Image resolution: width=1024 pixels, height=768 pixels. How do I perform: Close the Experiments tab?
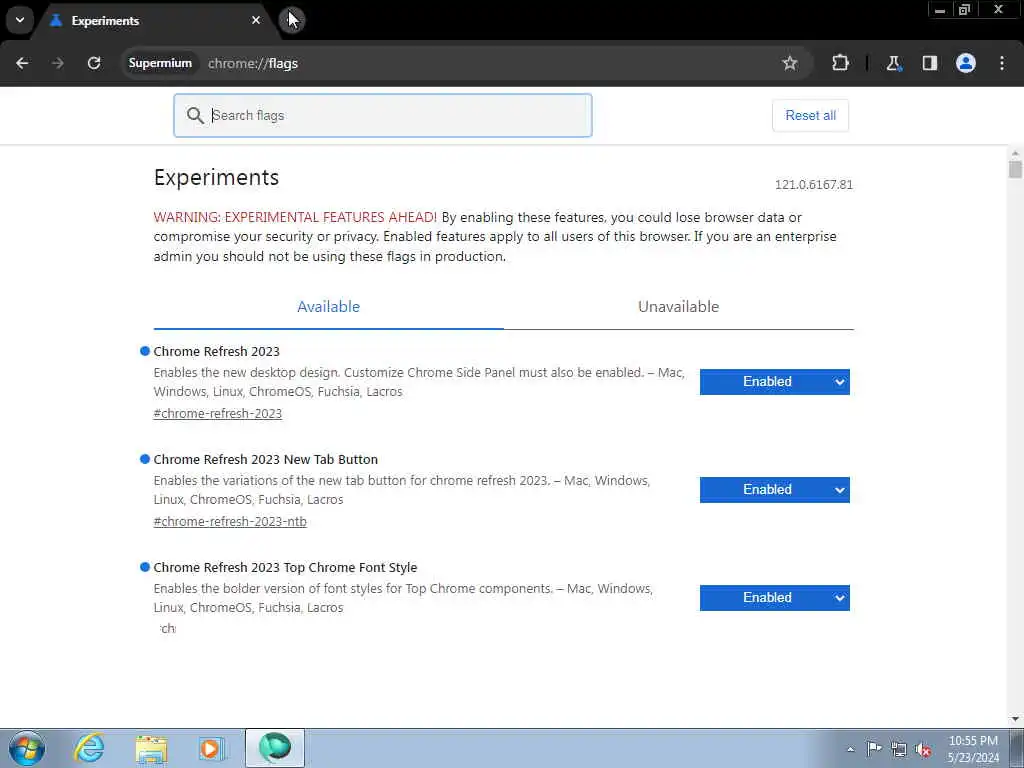point(256,20)
